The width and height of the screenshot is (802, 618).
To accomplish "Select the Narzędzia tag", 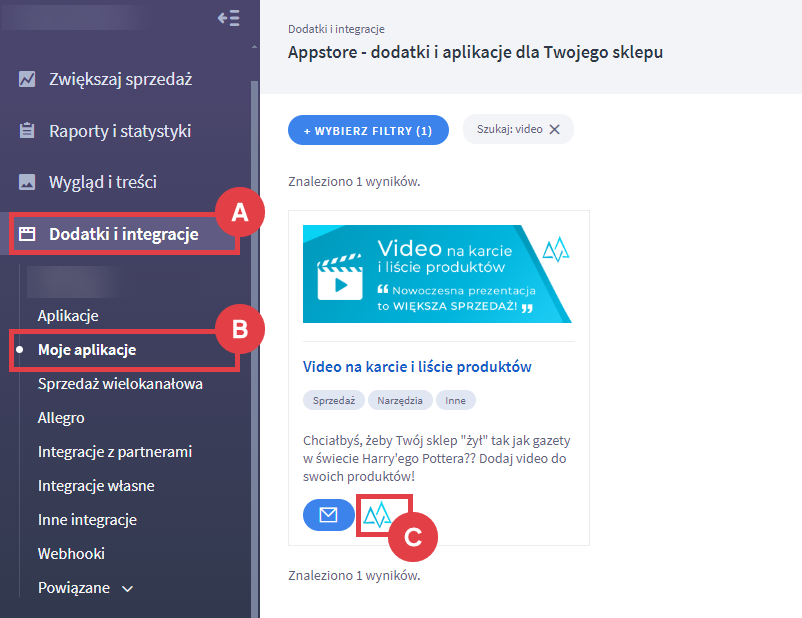I will [x=400, y=400].
